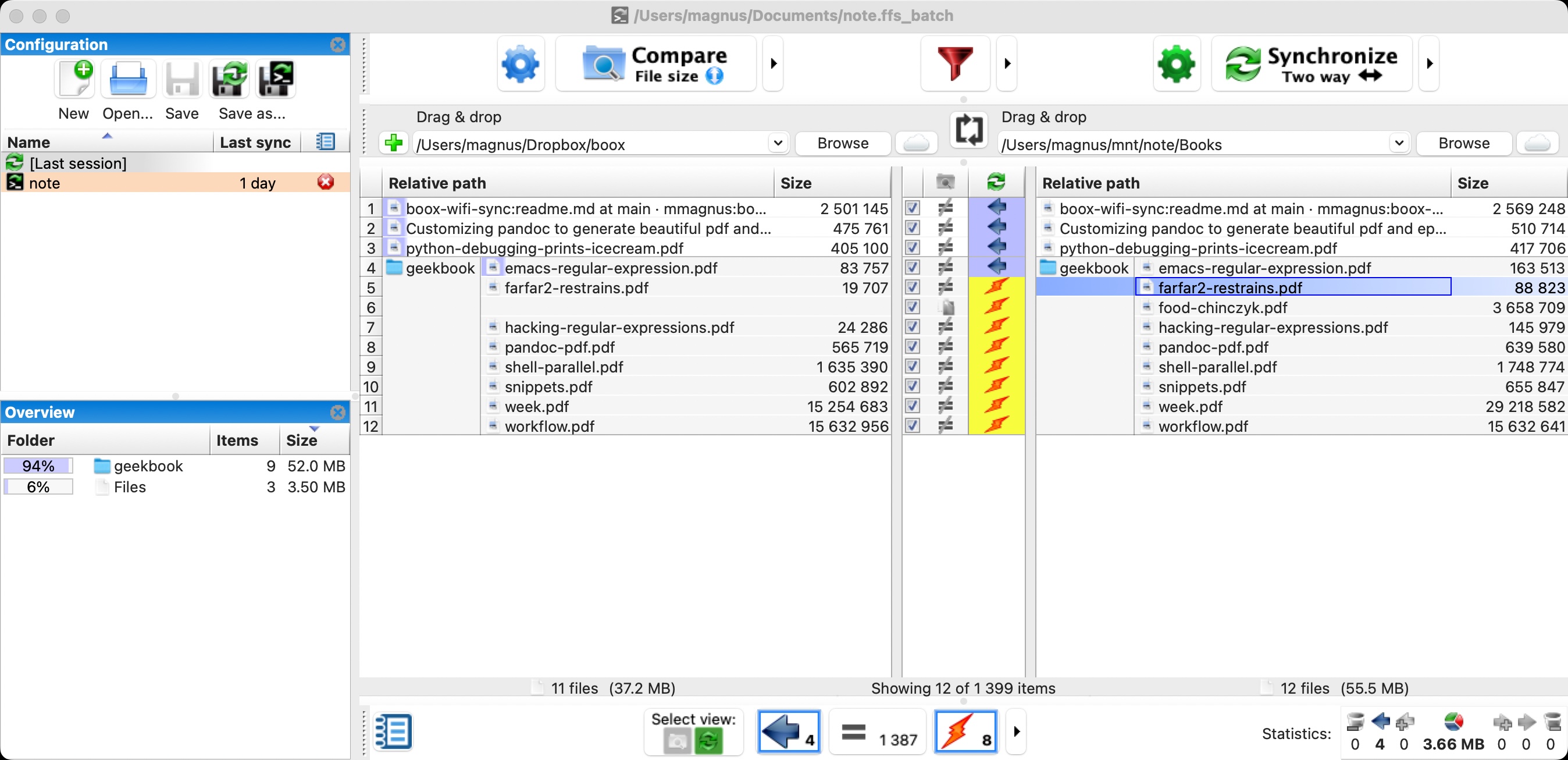Uncheck checkbox for workflow.pdf row
The height and width of the screenshot is (760, 1568).
point(912,425)
